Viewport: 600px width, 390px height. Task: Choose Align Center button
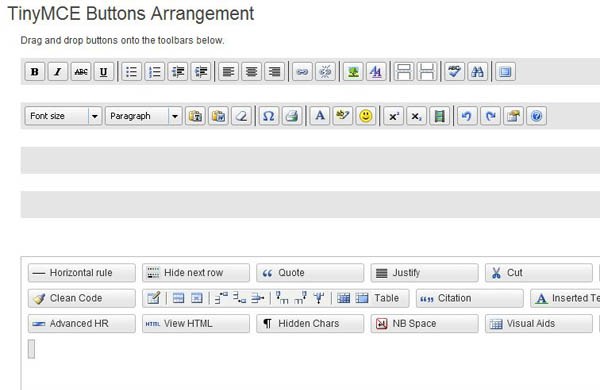[x=251, y=72]
